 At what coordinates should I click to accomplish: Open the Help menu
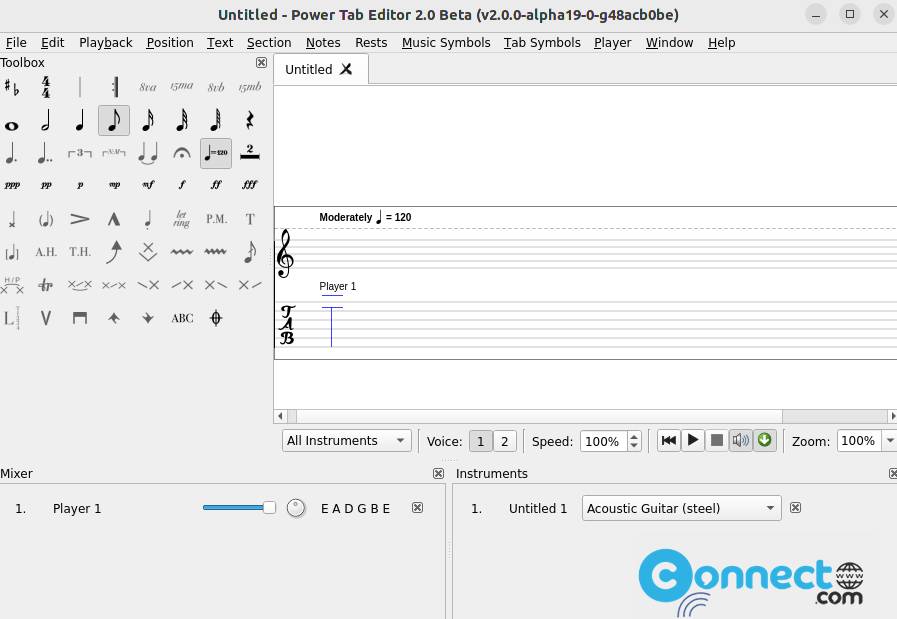point(721,43)
